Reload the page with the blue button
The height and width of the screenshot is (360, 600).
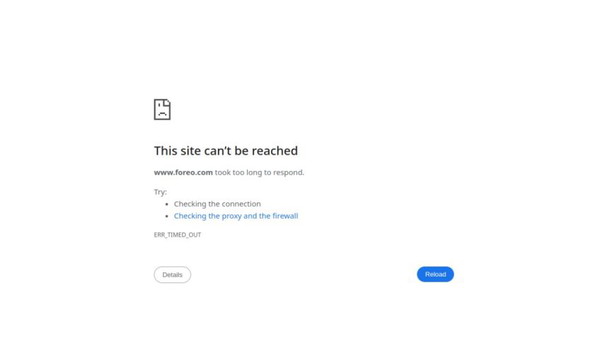[435, 274]
